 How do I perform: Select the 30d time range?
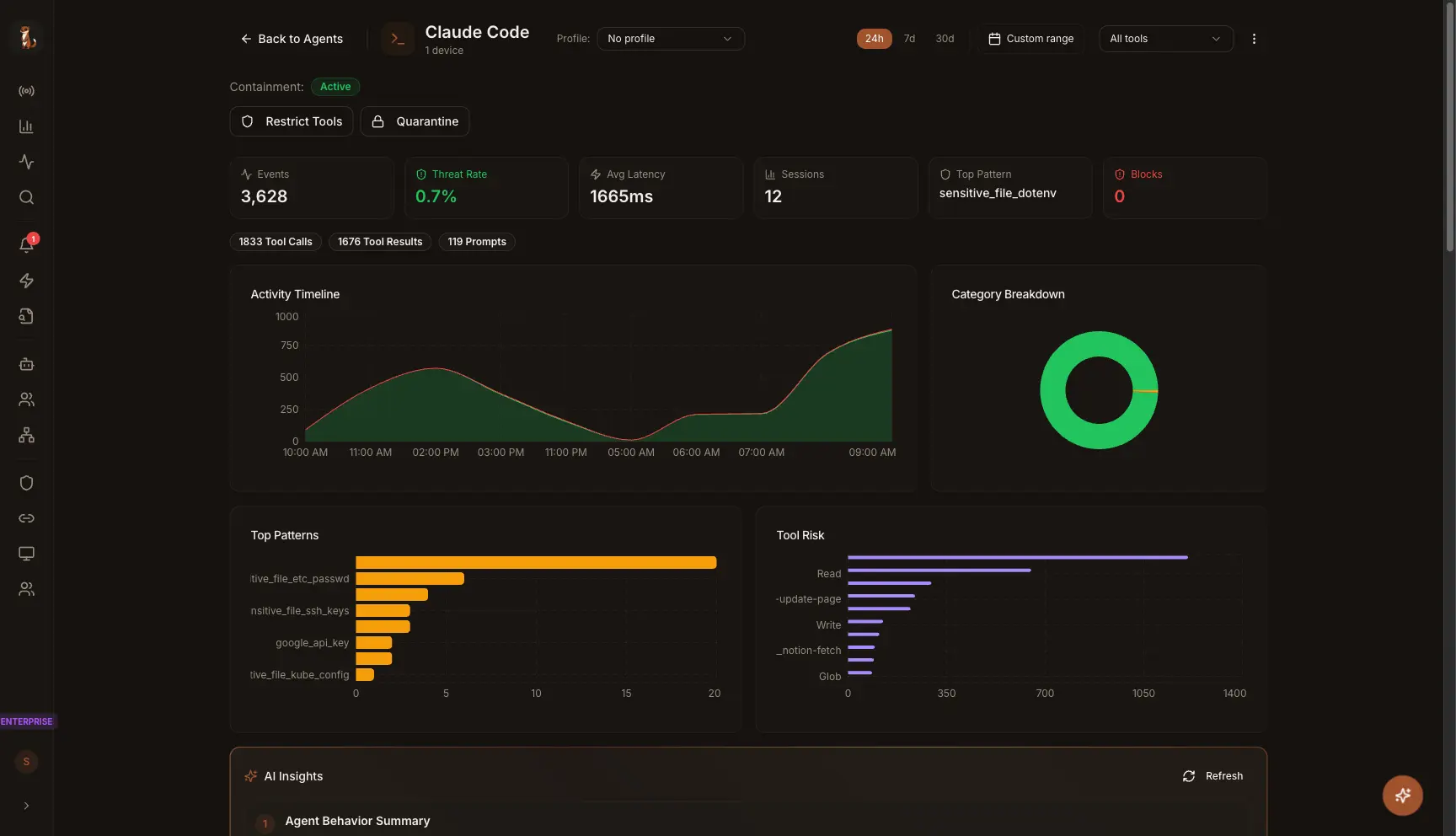[945, 39]
